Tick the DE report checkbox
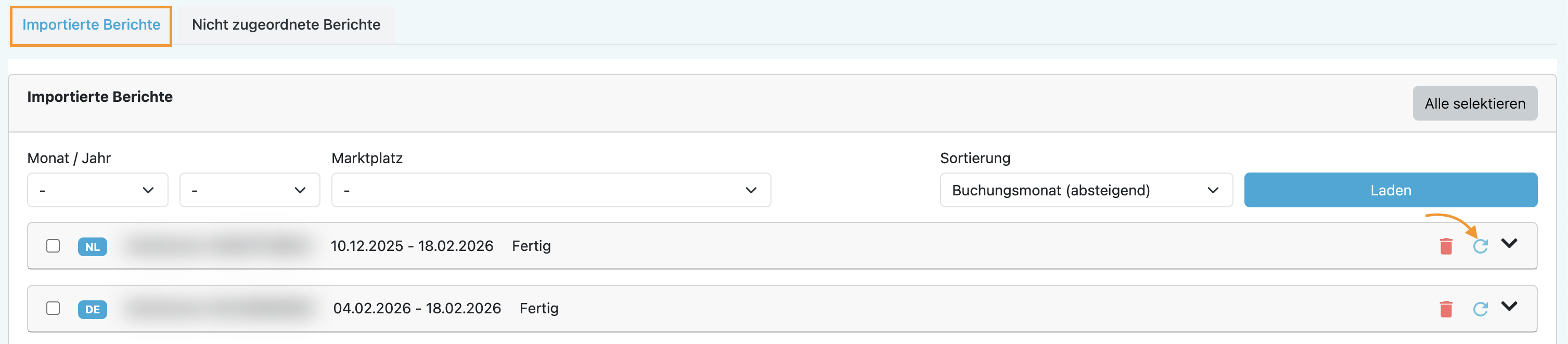The image size is (1568, 344). point(53,308)
